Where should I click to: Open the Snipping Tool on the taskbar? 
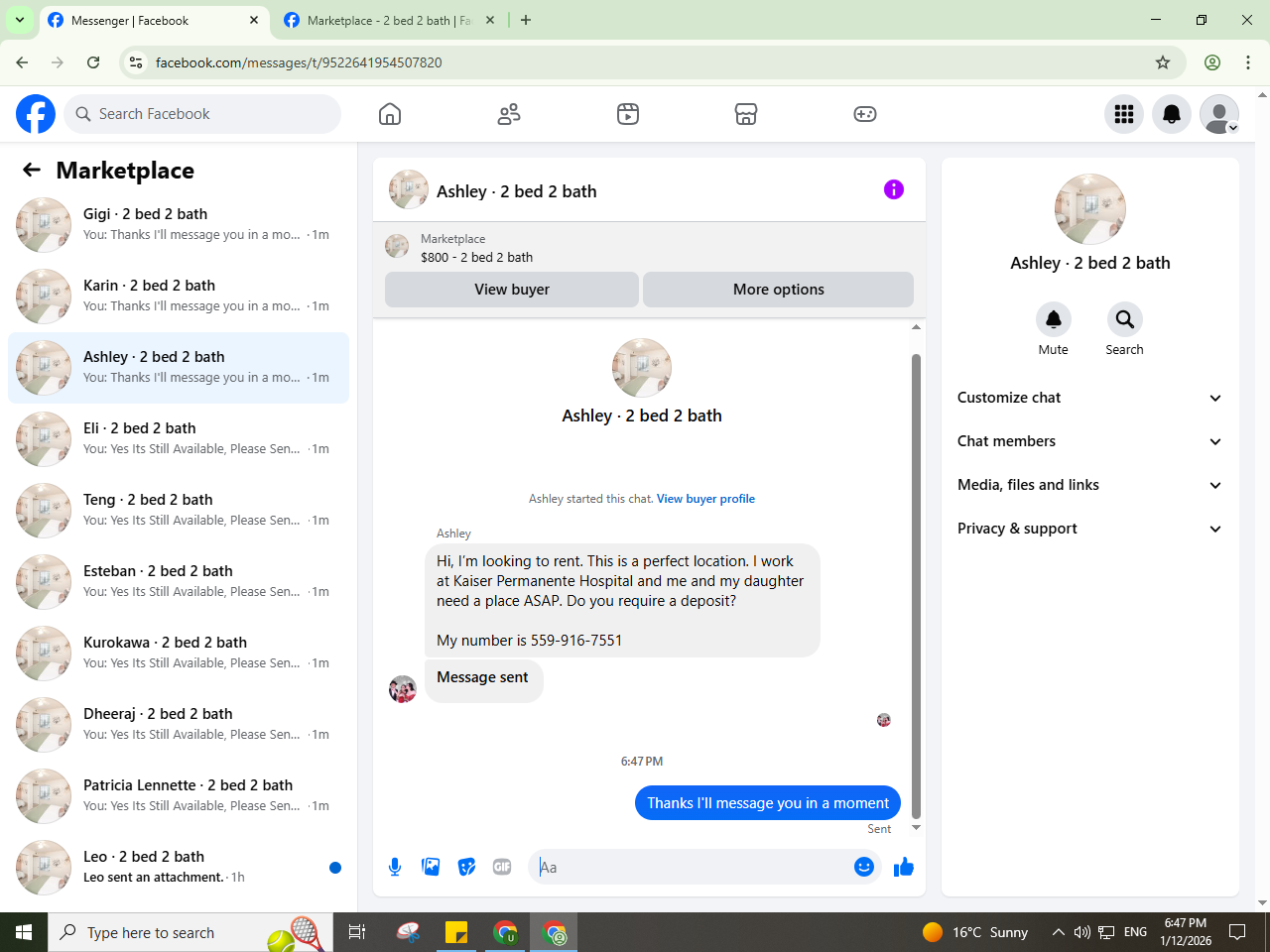click(408, 932)
